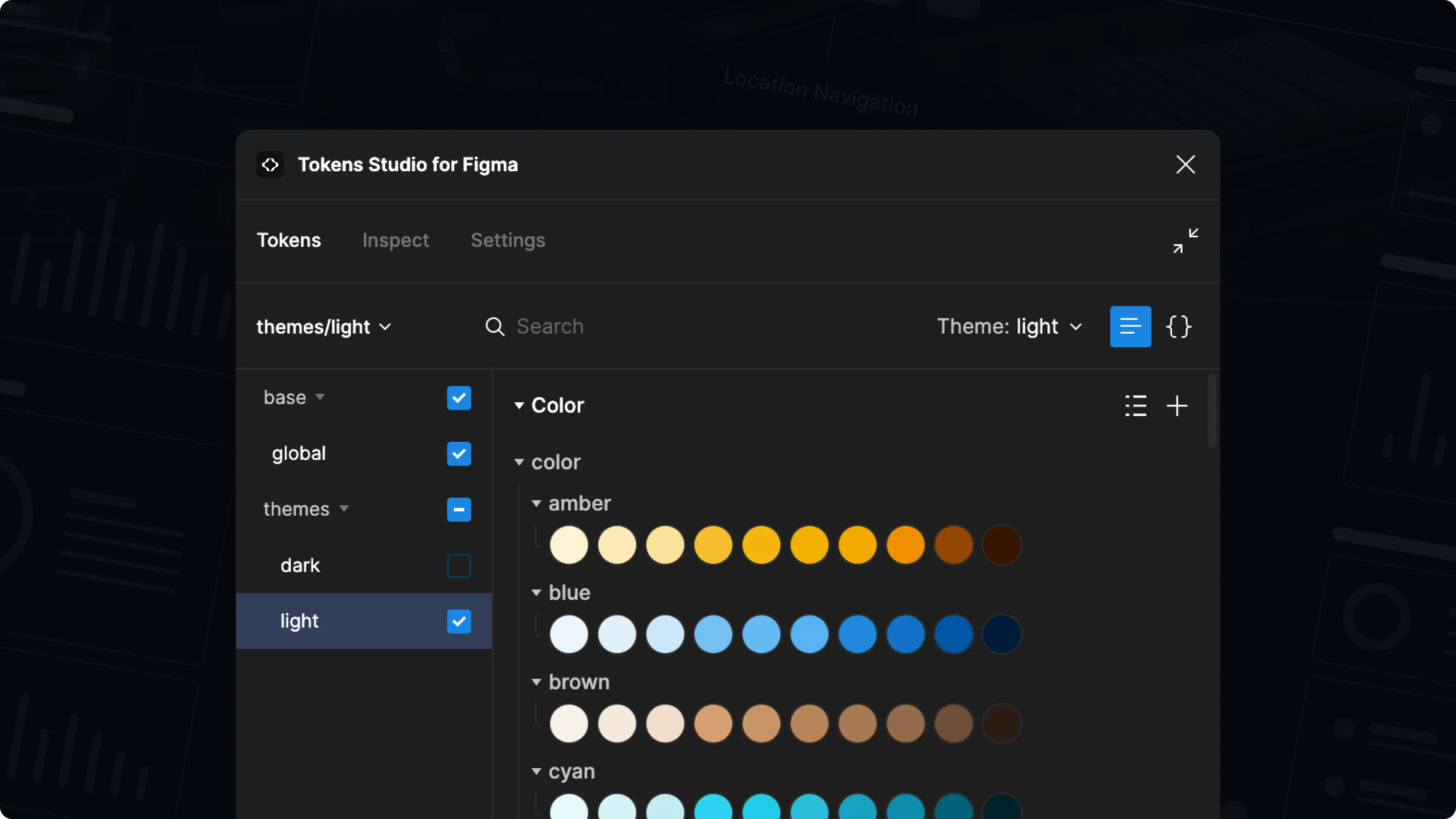Select the orange amber swatch, eighth in row
This screenshot has width=1456, height=819.
click(905, 545)
